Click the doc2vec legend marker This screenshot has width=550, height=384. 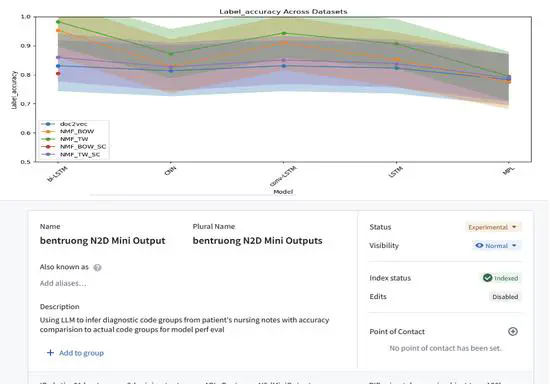pos(48,124)
